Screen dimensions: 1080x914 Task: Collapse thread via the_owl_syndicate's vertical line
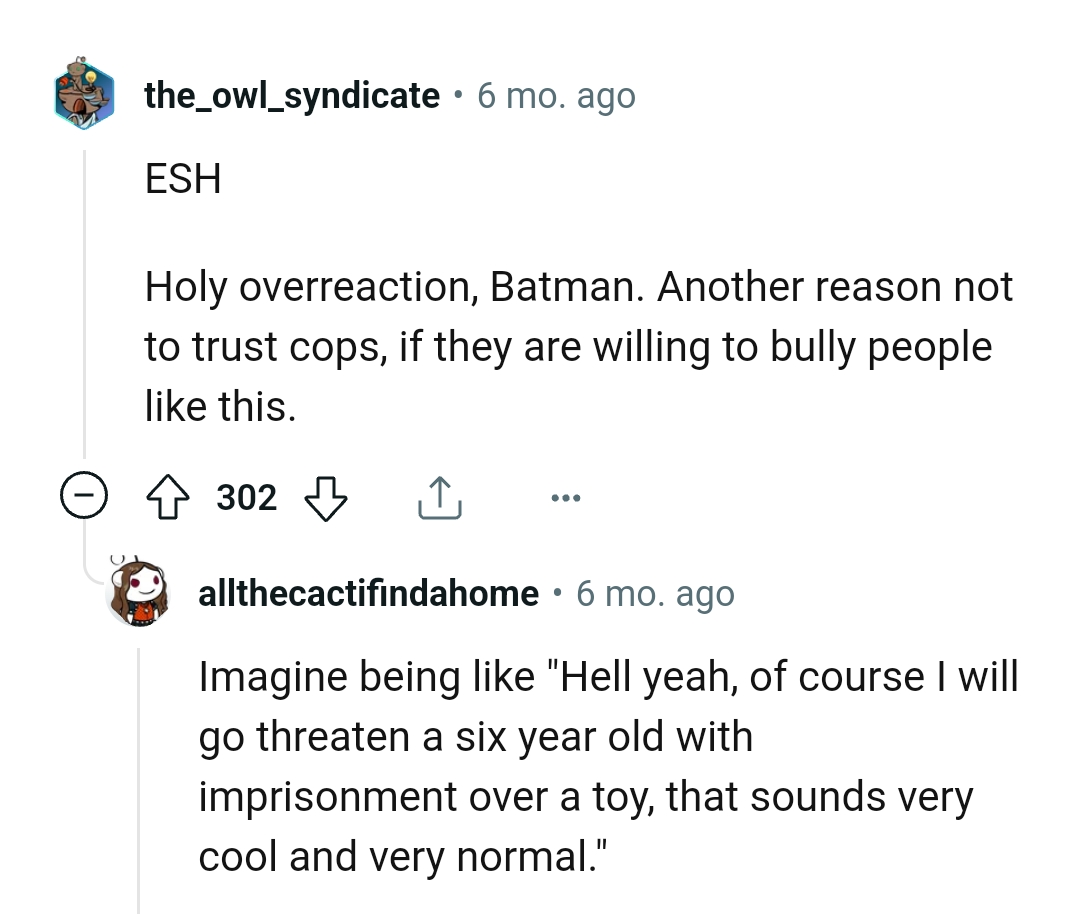85,300
